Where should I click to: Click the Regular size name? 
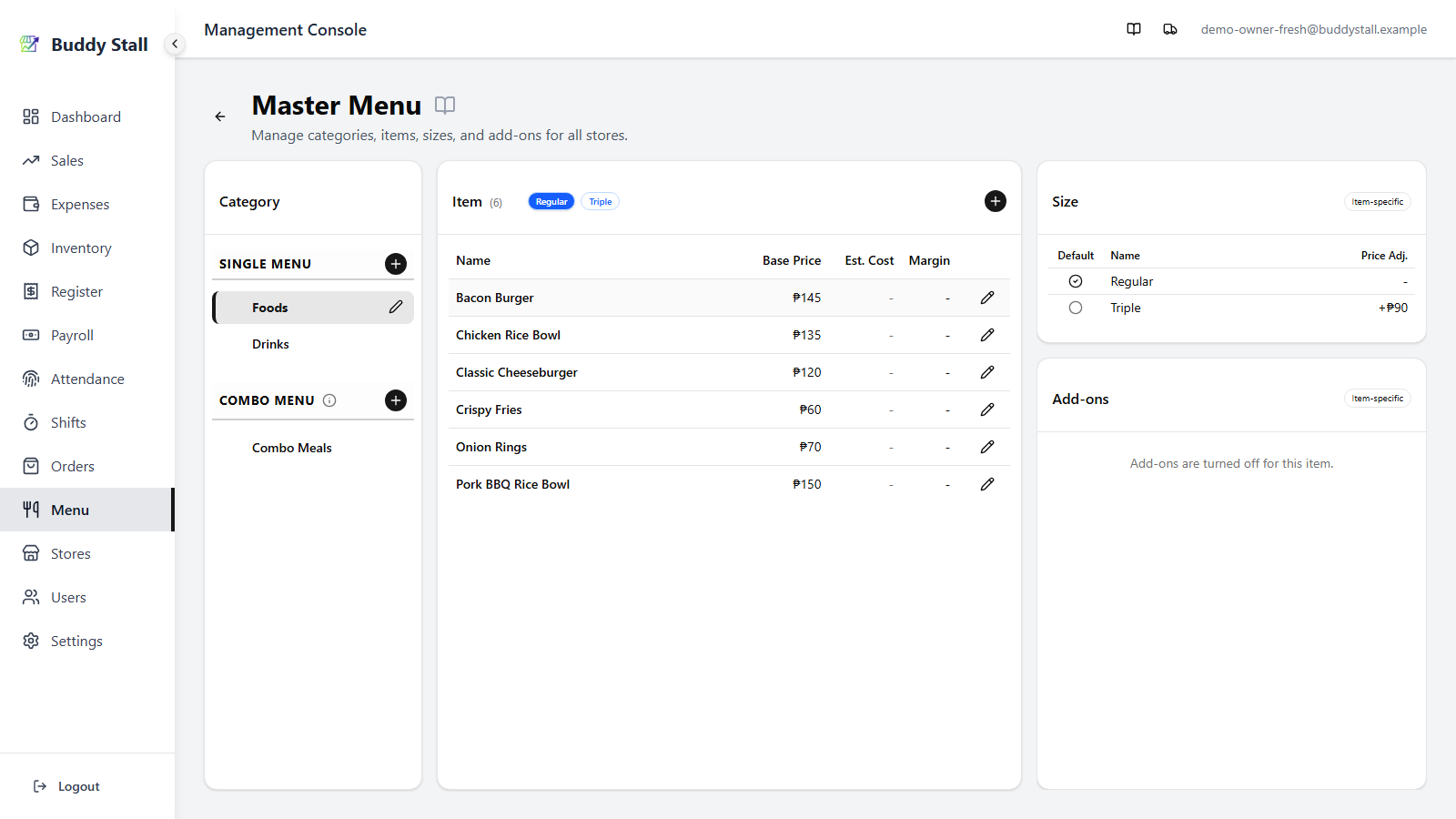(1132, 281)
